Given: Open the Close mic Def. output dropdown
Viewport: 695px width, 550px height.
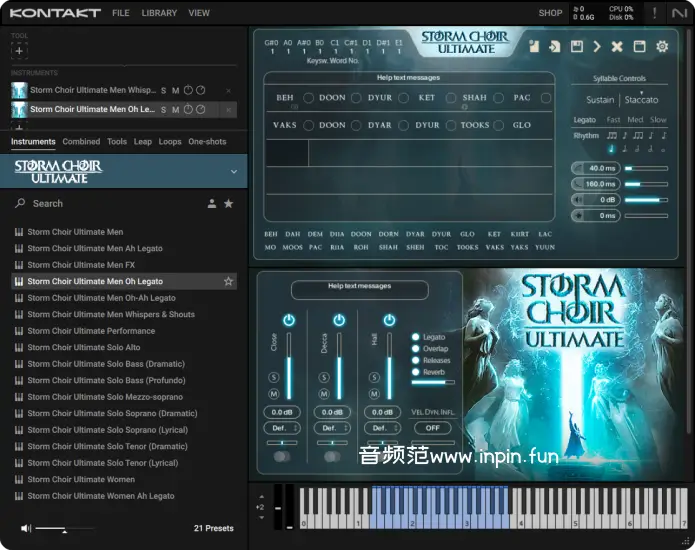Looking at the screenshot, I should (x=281, y=428).
